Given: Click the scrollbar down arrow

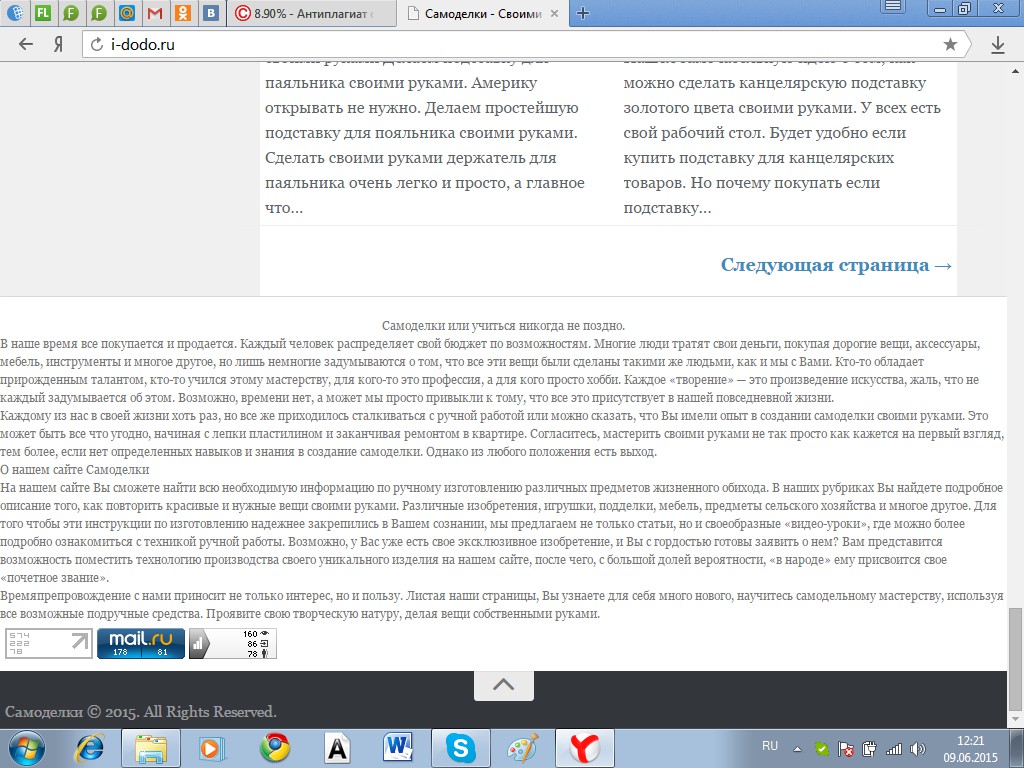Looking at the screenshot, I should [1016, 720].
